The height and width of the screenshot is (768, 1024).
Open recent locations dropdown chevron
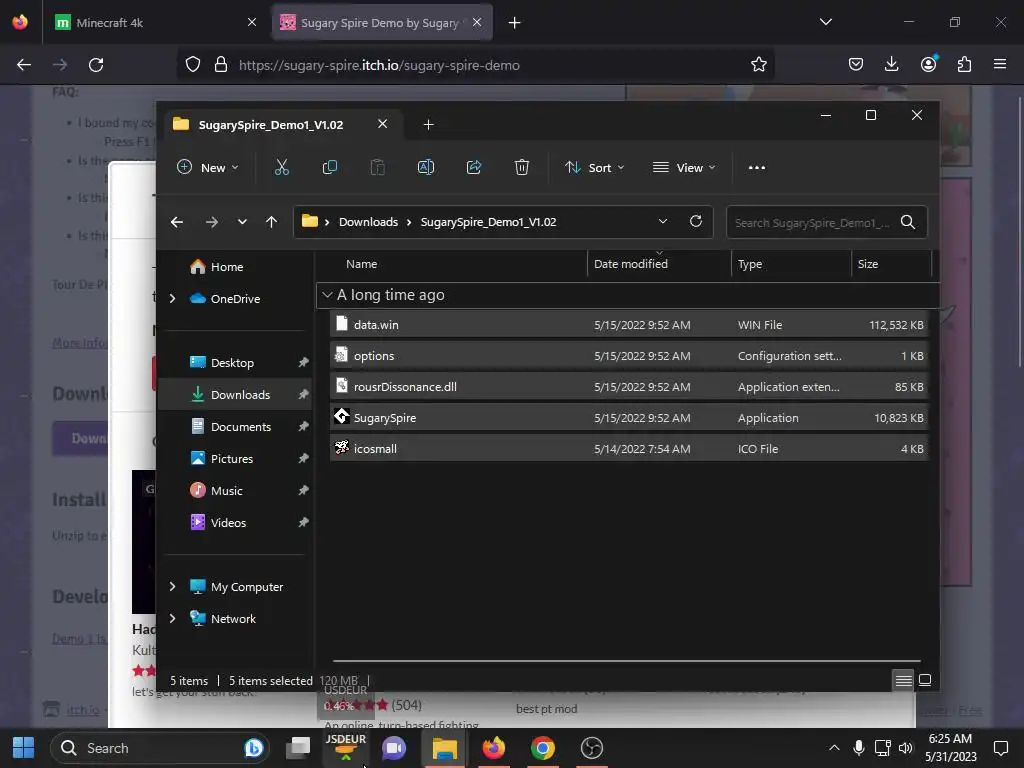(x=242, y=222)
